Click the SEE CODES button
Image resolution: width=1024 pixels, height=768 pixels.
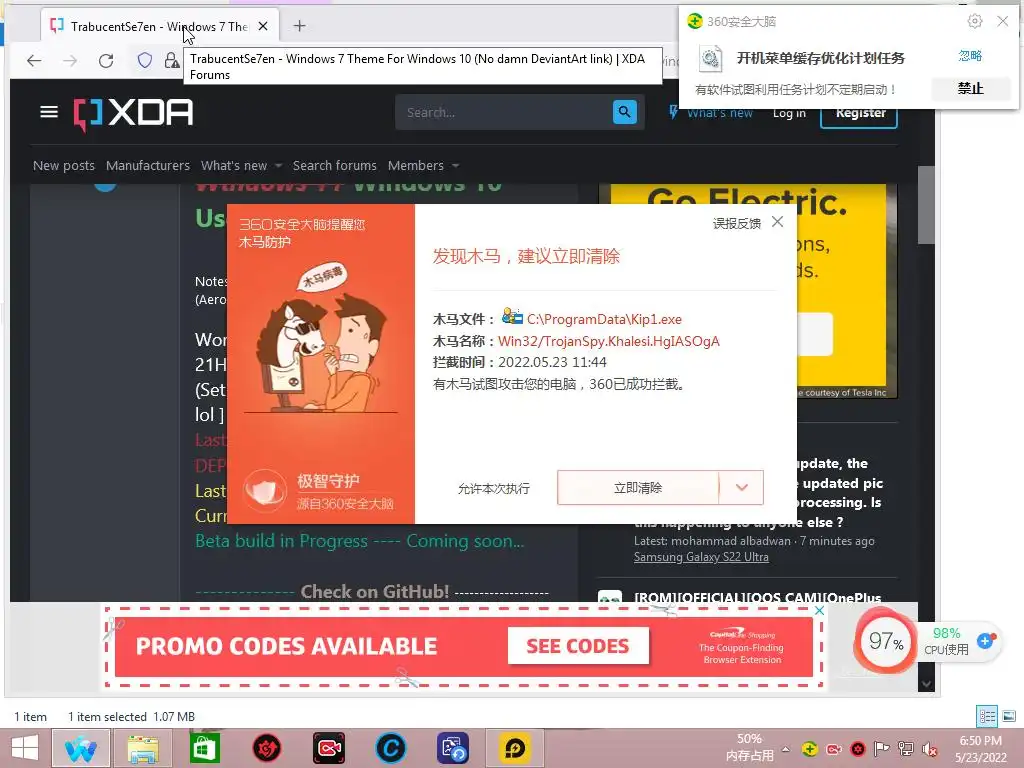pyautogui.click(x=578, y=646)
